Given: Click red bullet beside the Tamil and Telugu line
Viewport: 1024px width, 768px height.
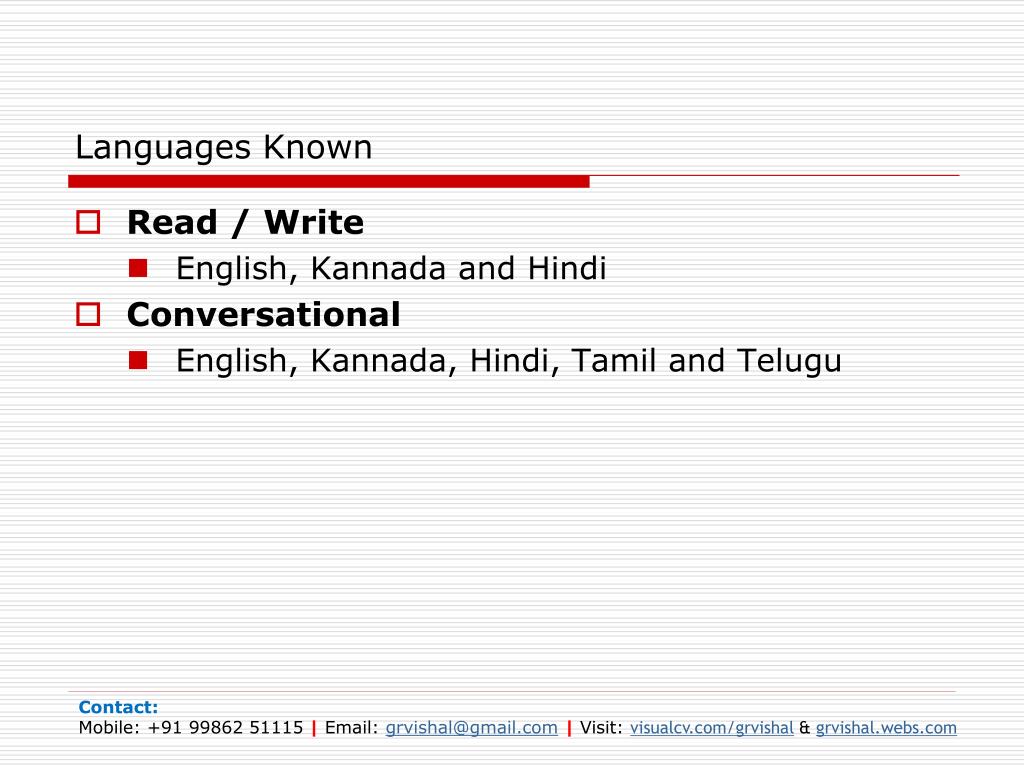Looking at the screenshot, I should 138,360.
